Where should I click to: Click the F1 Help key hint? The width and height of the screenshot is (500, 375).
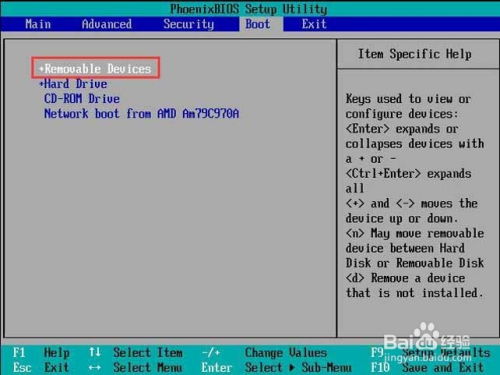point(41,352)
